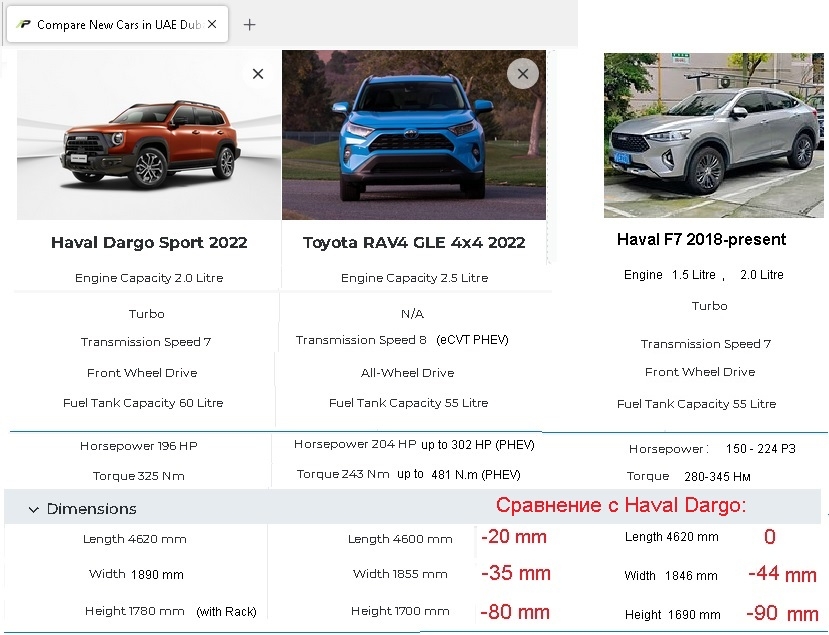829x635 pixels.
Task: Select 'Fuel Tank Capacity 60 Litre' text
Action: pyautogui.click(x=143, y=403)
